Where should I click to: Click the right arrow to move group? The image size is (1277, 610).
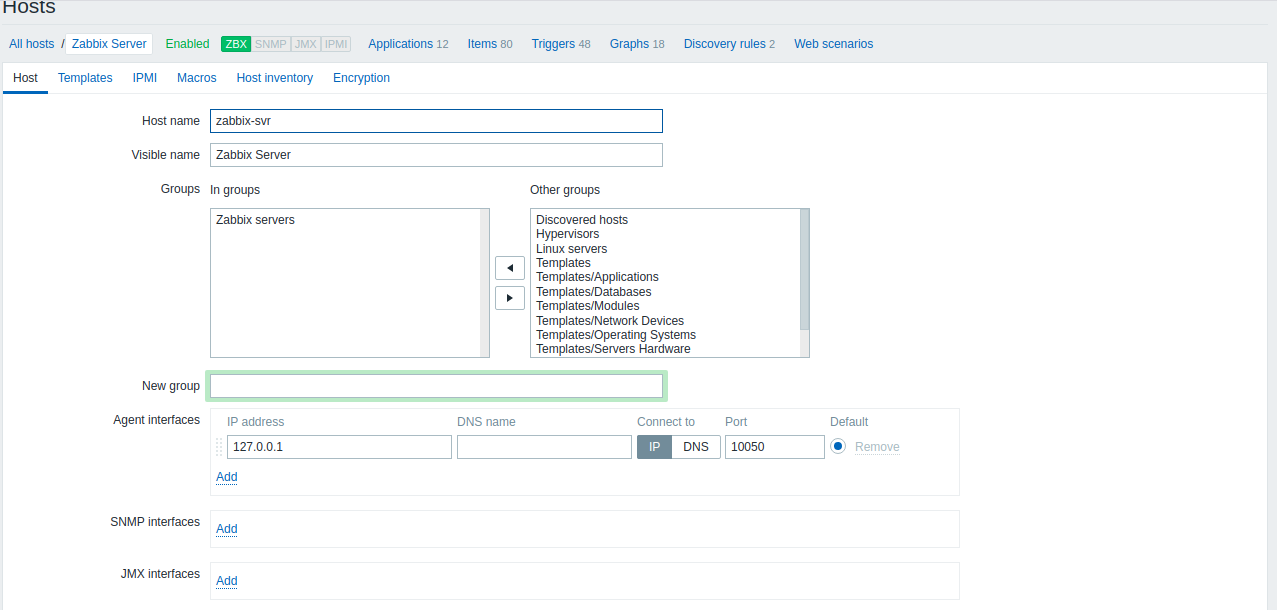510,297
